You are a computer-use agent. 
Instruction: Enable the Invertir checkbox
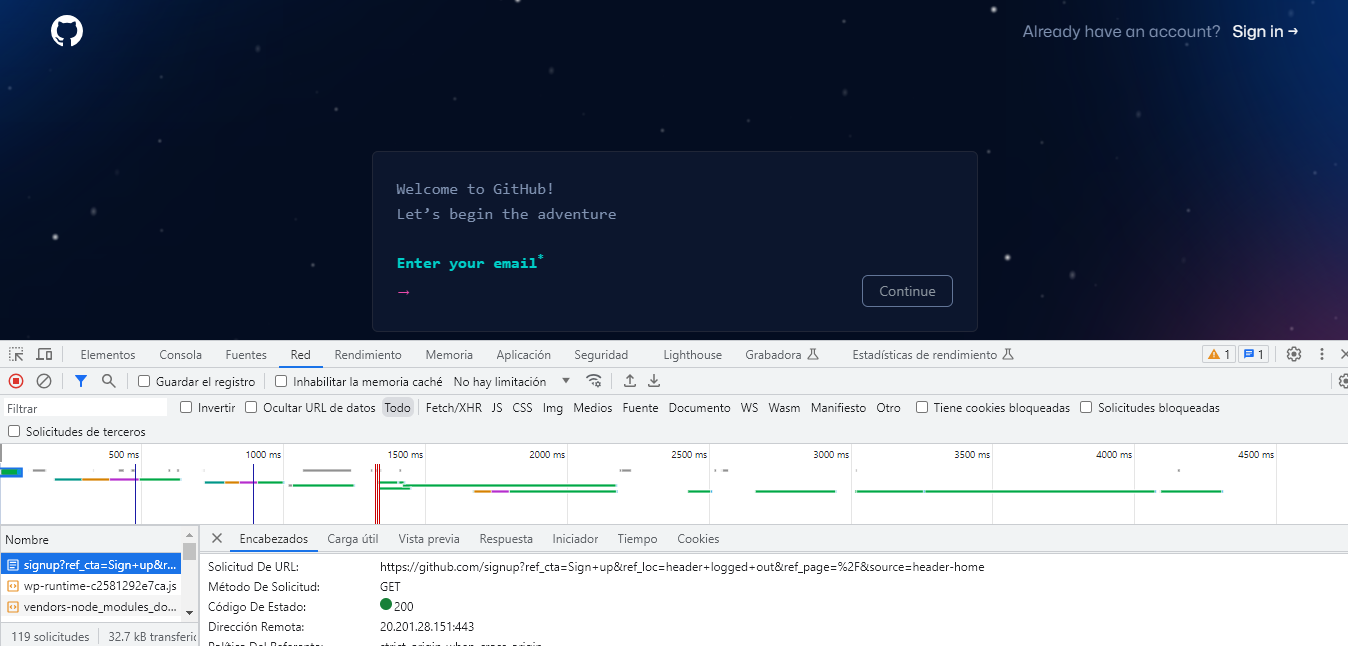pos(186,407)
